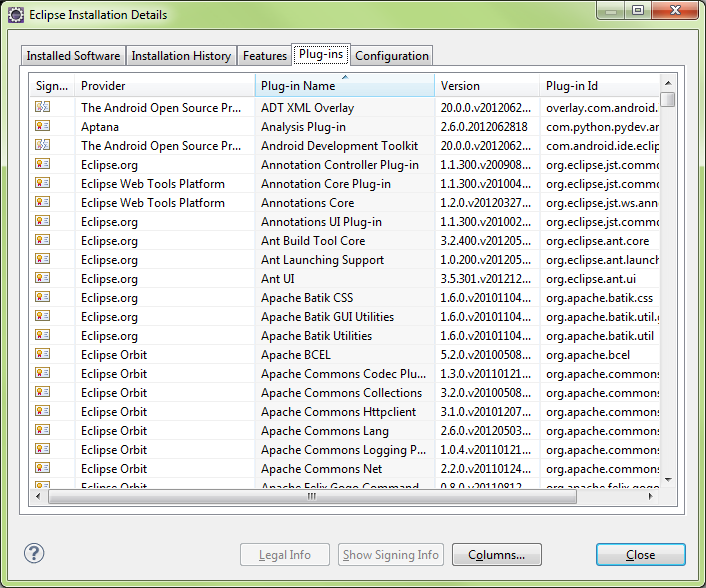The width and height of the screenshot is (706, 588).
Task: Open the Columns... dialog button
Action: (x=496, y=555)
